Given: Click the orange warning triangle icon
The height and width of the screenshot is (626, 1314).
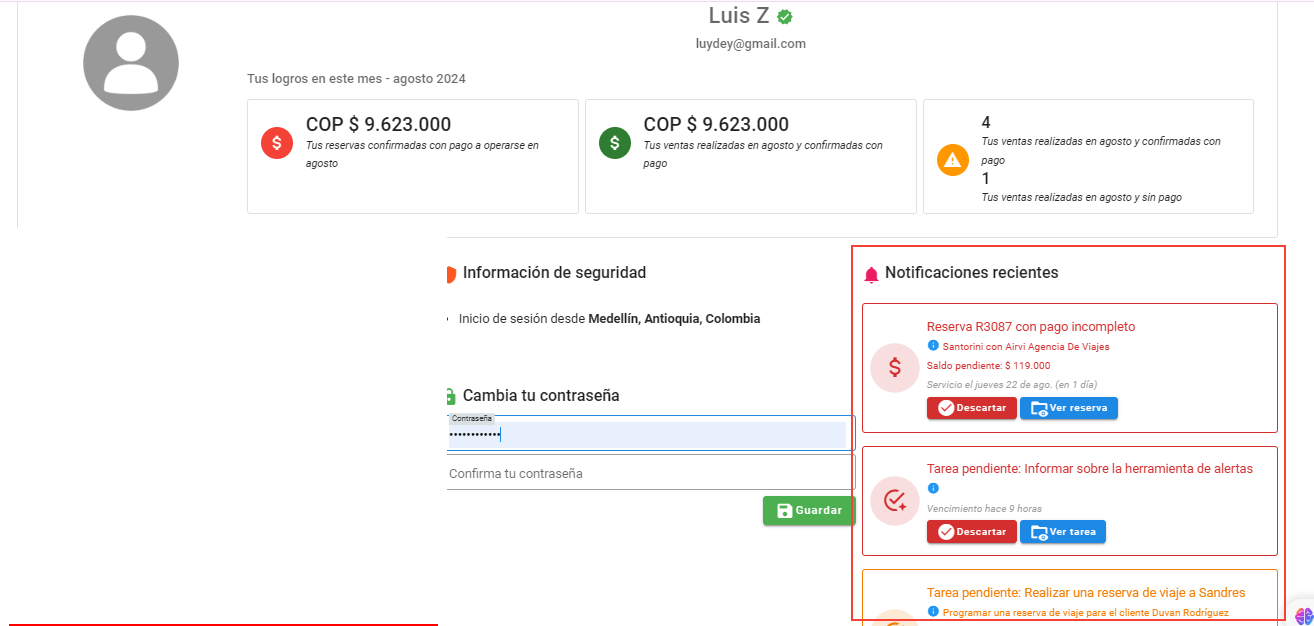Looking at the screenshot, I should 952,160.
